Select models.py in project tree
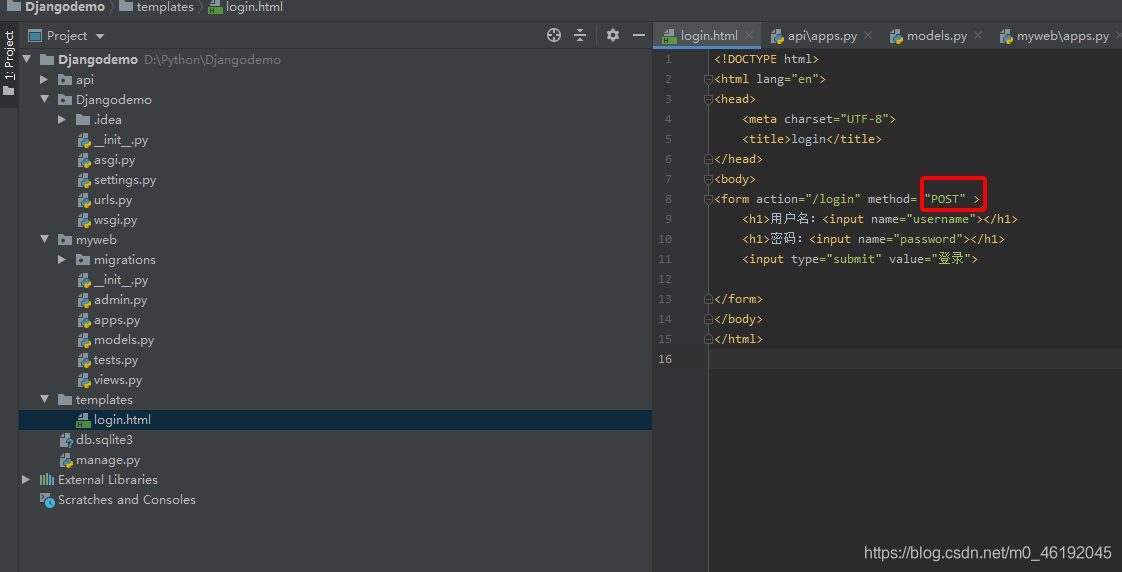Screen dimensions: 1122x572 pos(124,340)
